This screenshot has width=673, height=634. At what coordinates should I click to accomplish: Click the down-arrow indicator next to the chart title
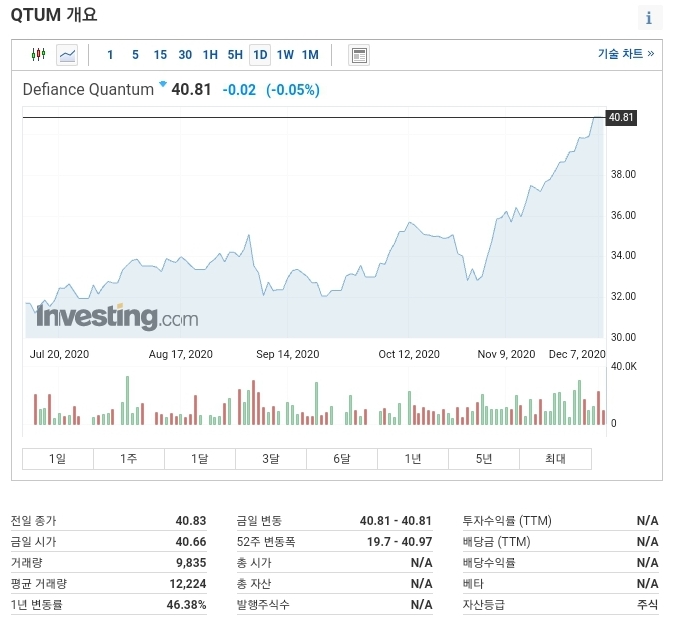coord(163,84)
